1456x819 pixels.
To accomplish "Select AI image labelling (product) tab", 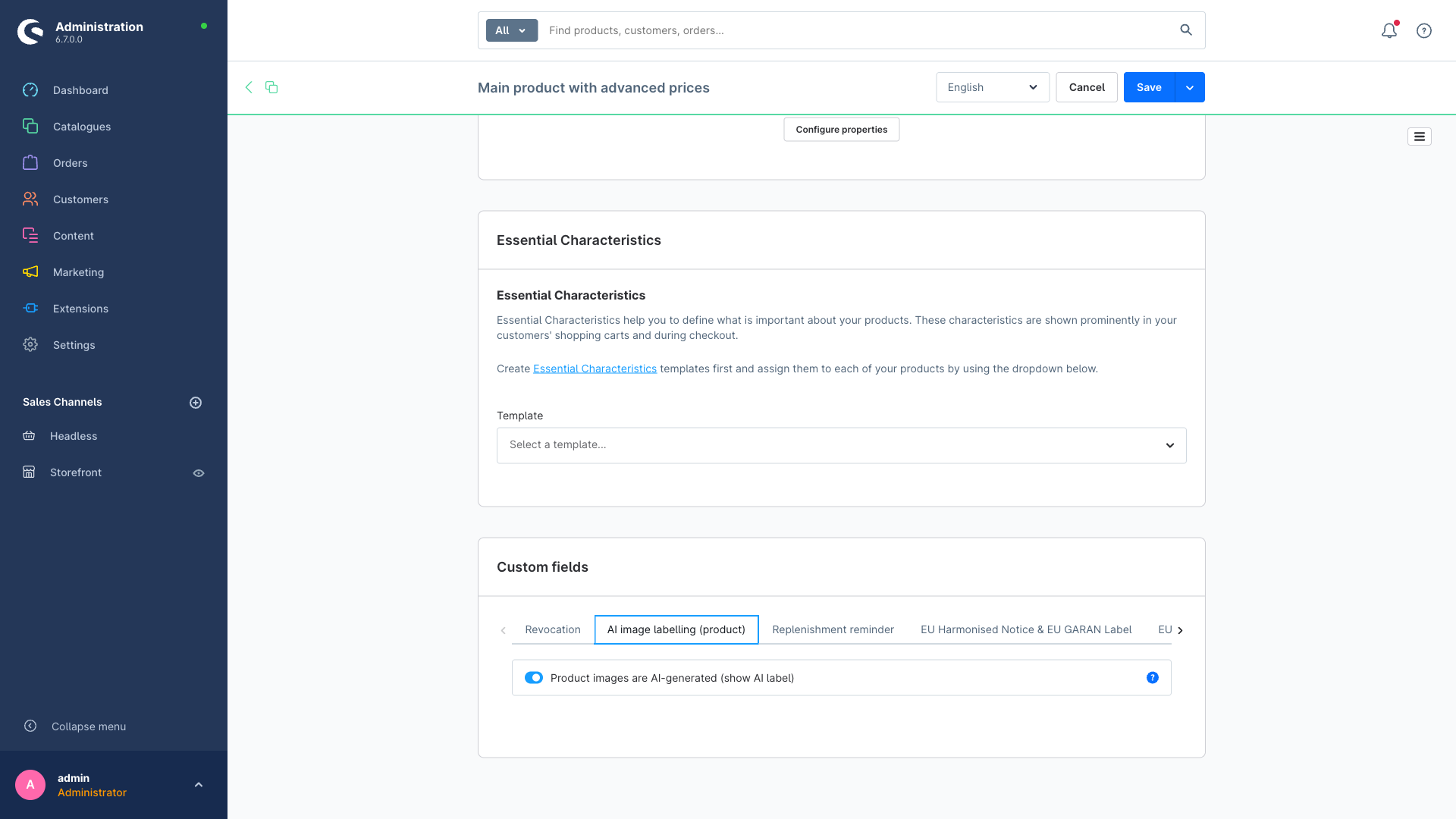I will [x=676, y=629].
